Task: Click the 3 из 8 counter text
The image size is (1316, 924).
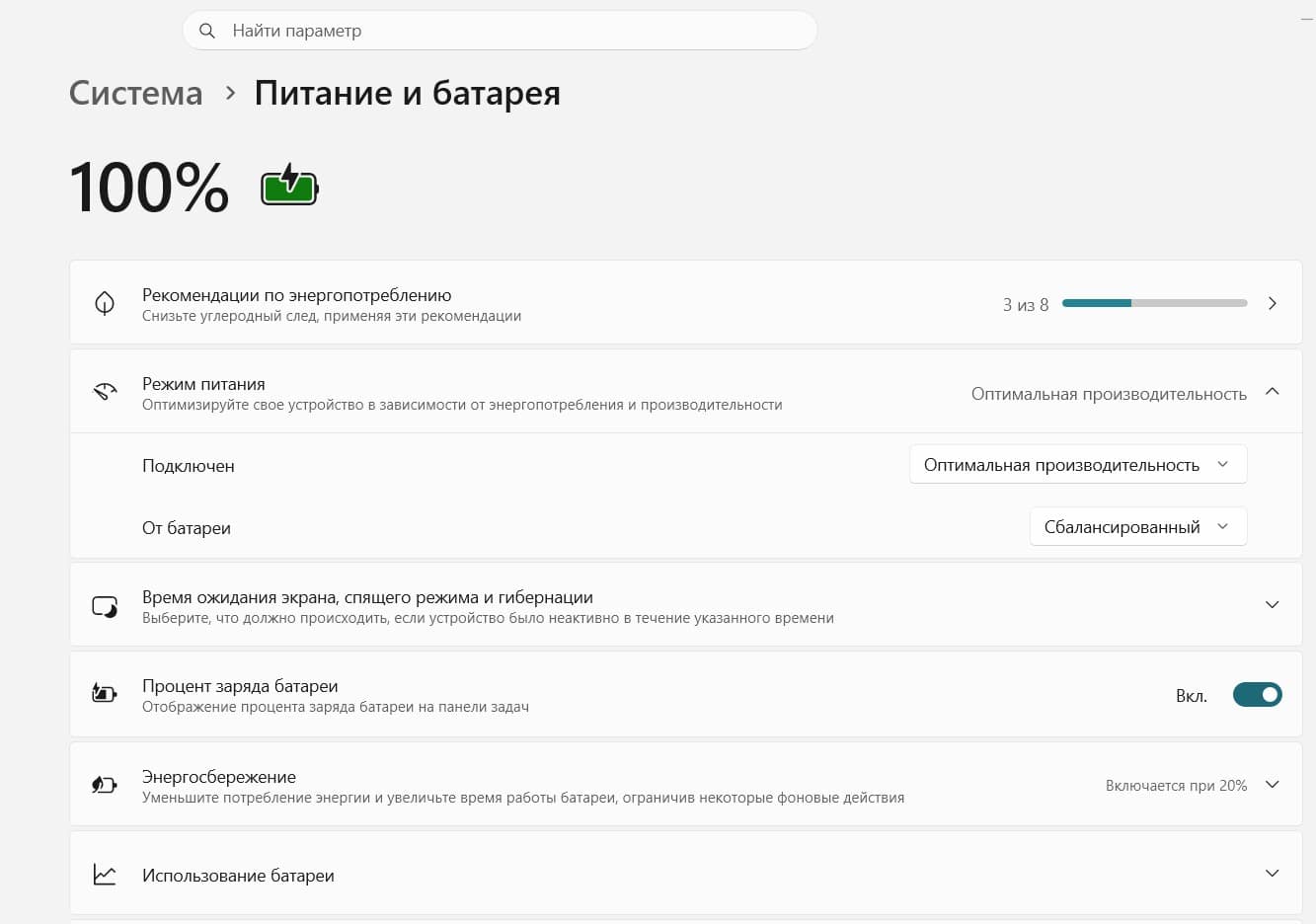Action: point(1026,305)
